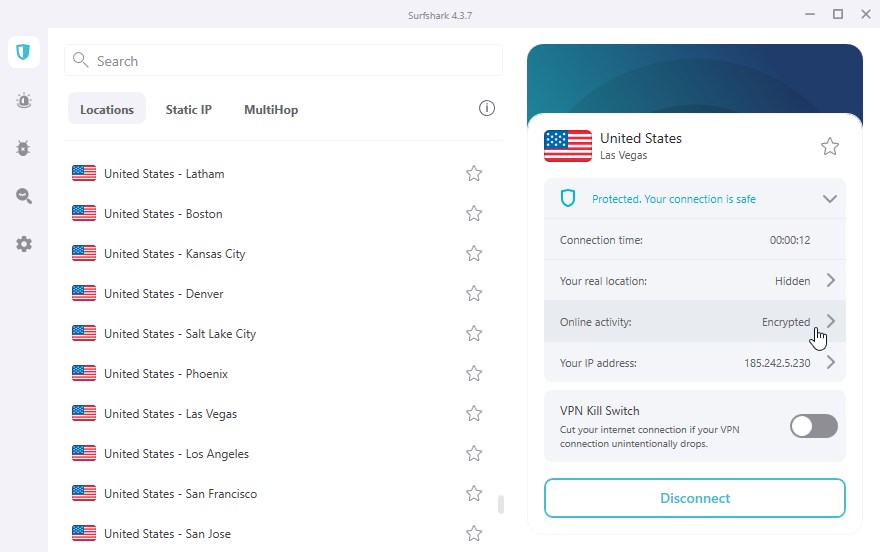Click the Disconnect button
The image size is (880, 552).
695,498
